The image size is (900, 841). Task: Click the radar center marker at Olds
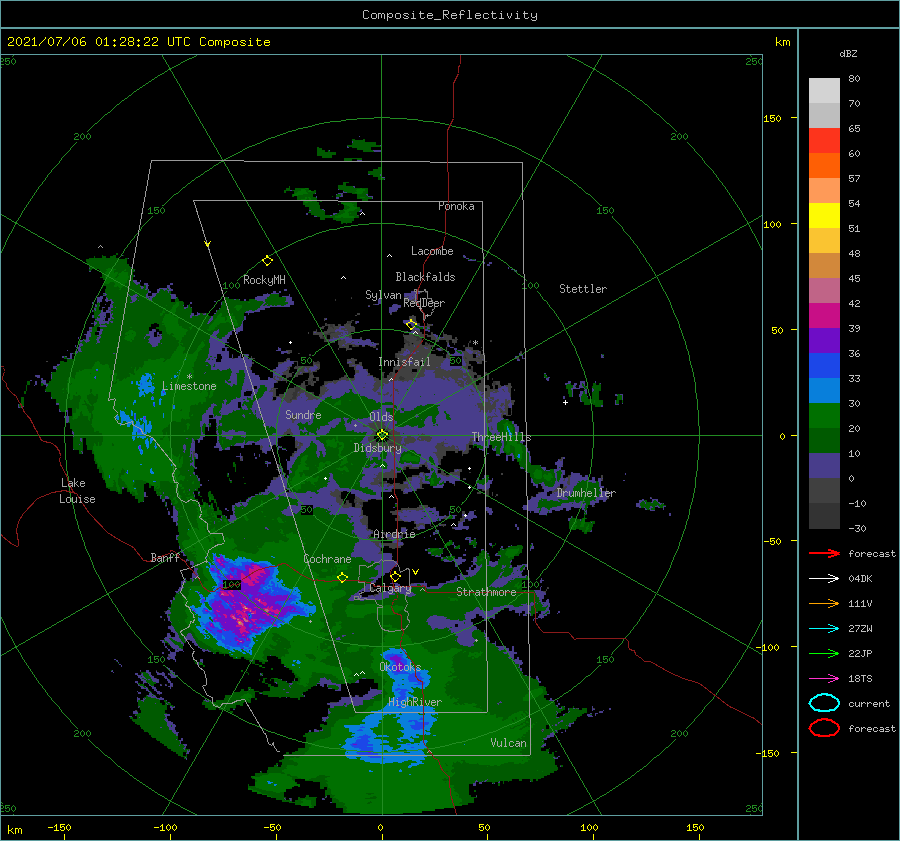pos(382,435)
